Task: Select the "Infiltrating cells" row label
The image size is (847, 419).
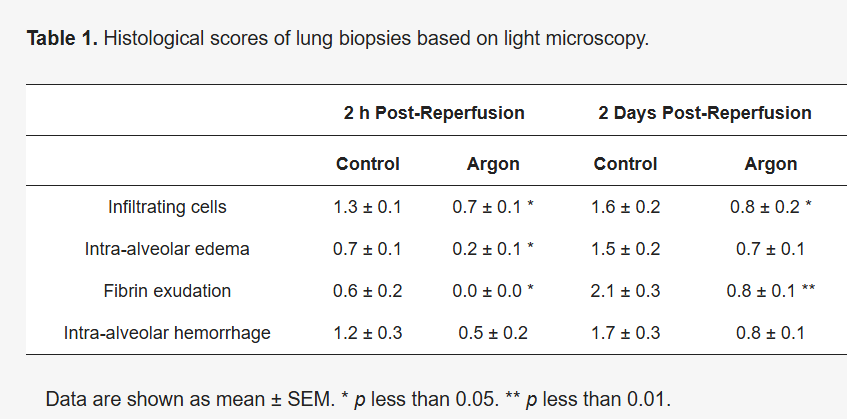Action: 167,208
